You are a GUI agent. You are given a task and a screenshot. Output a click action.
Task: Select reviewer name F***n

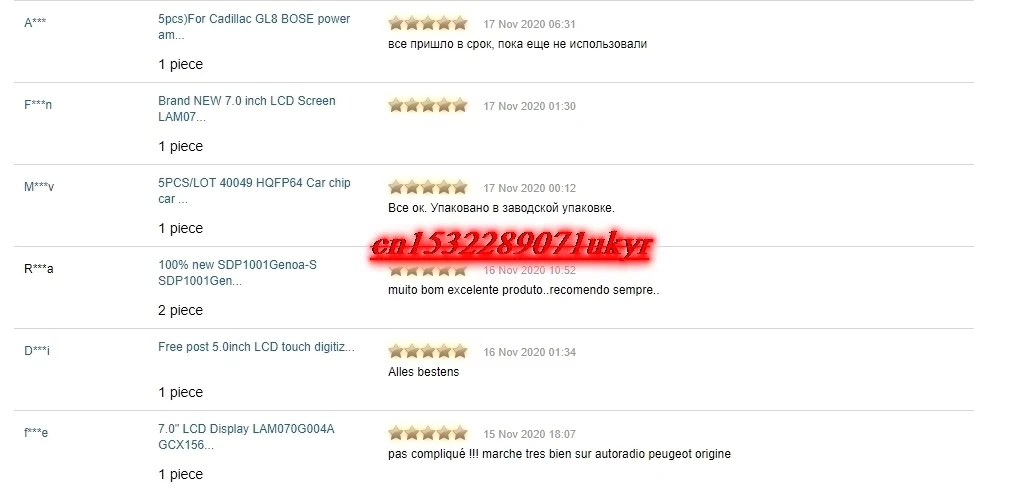tap(38, 104)
